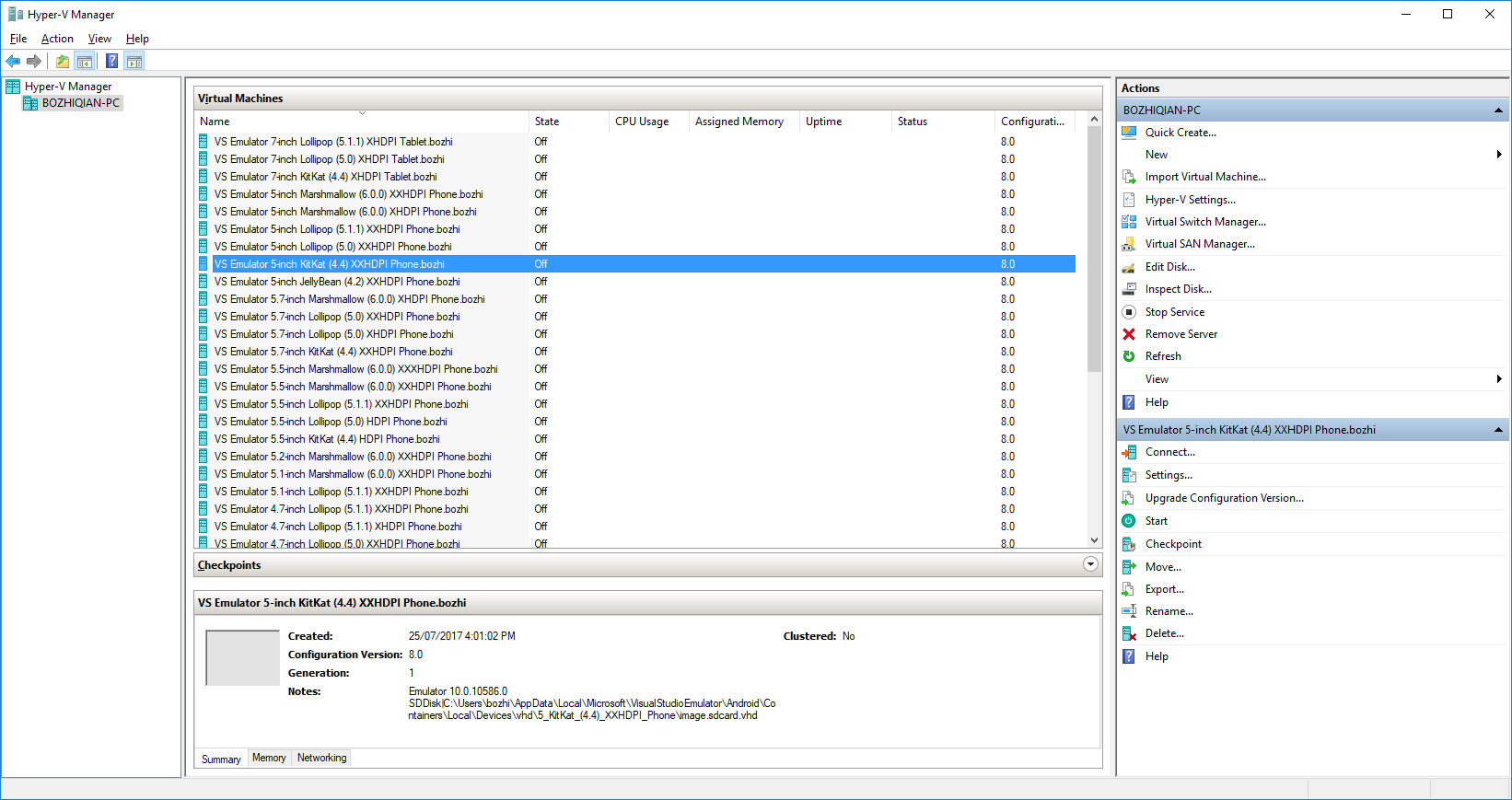Viewport: 1512px width, 800px height.
Task: Click the Back arrow toolbar icon
Action: [13, 62]
